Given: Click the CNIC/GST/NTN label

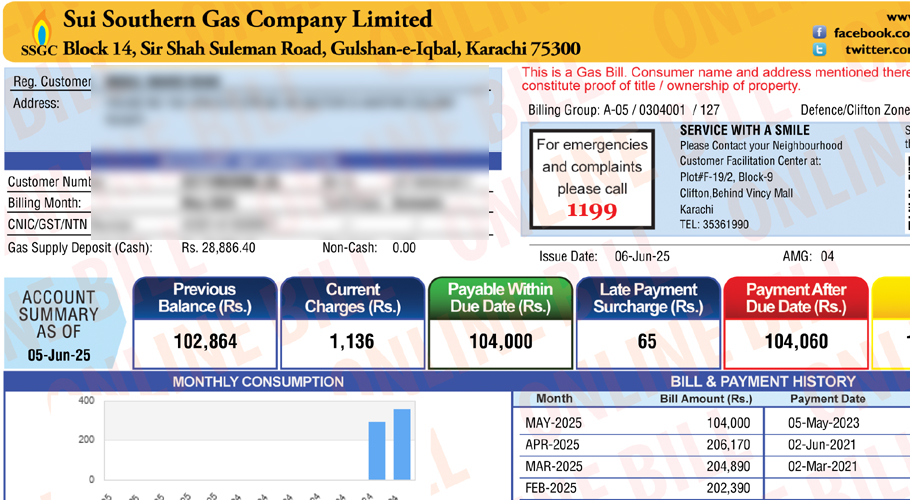Looking at the screenshot, I should 48,224.
